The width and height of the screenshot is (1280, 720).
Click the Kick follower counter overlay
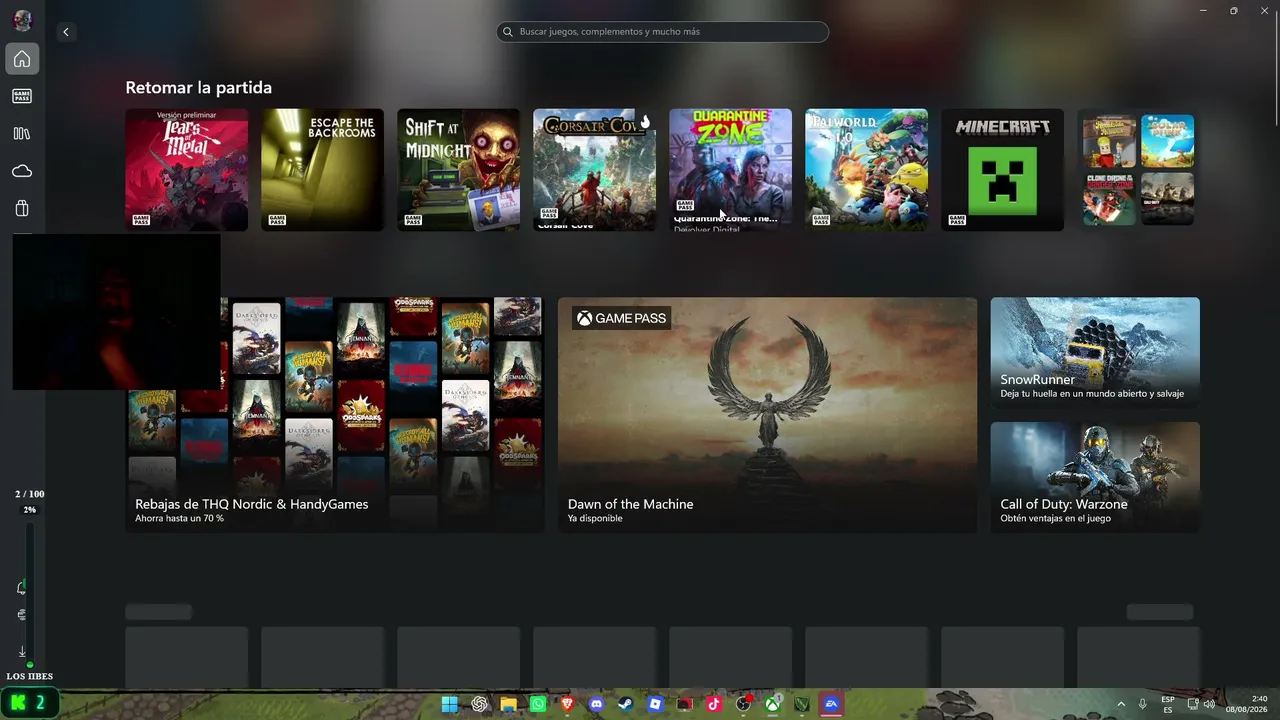pyautogui.click(x=29, y=702)
